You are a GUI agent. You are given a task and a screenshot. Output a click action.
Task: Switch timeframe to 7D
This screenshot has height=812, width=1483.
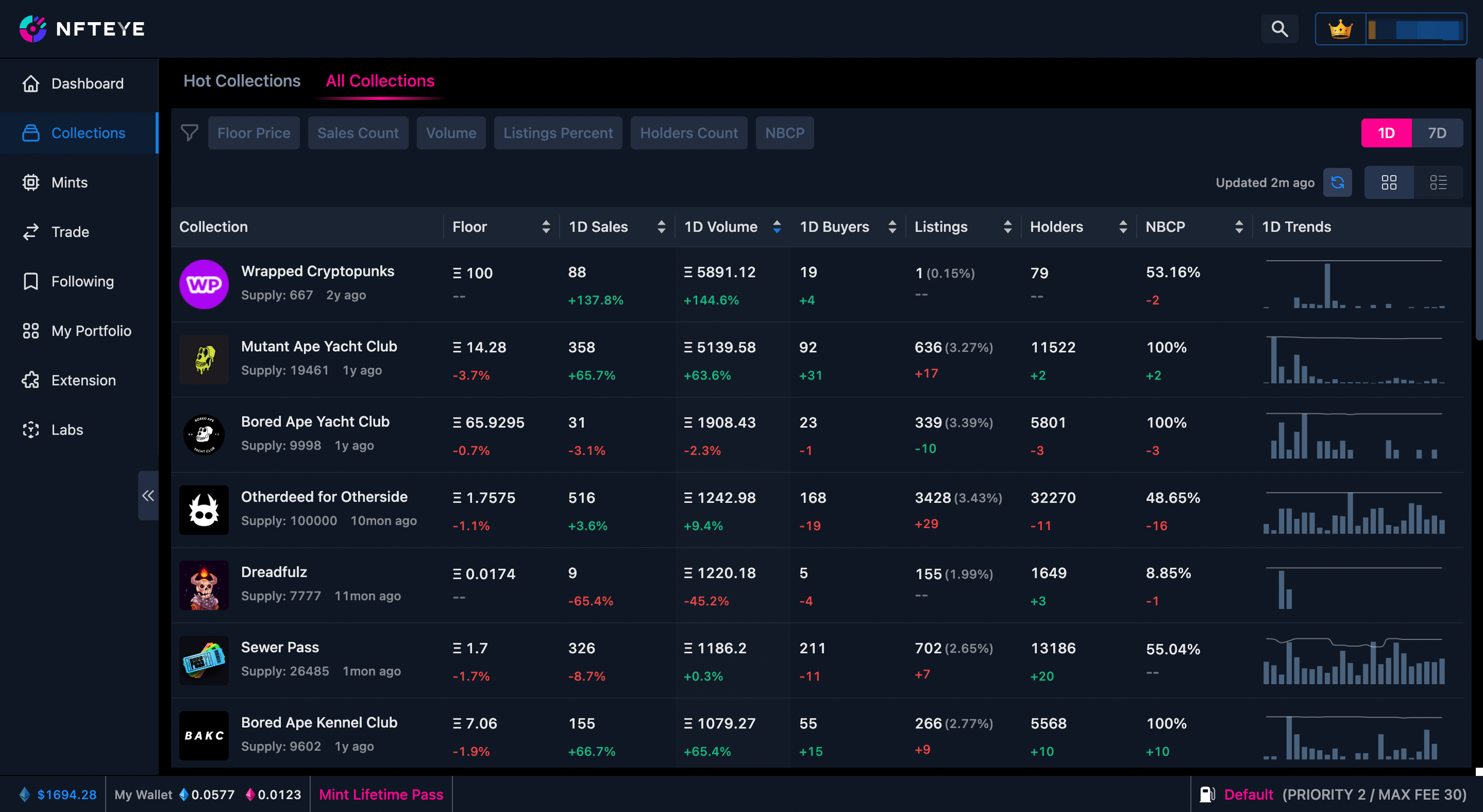tap(1437, 133)
